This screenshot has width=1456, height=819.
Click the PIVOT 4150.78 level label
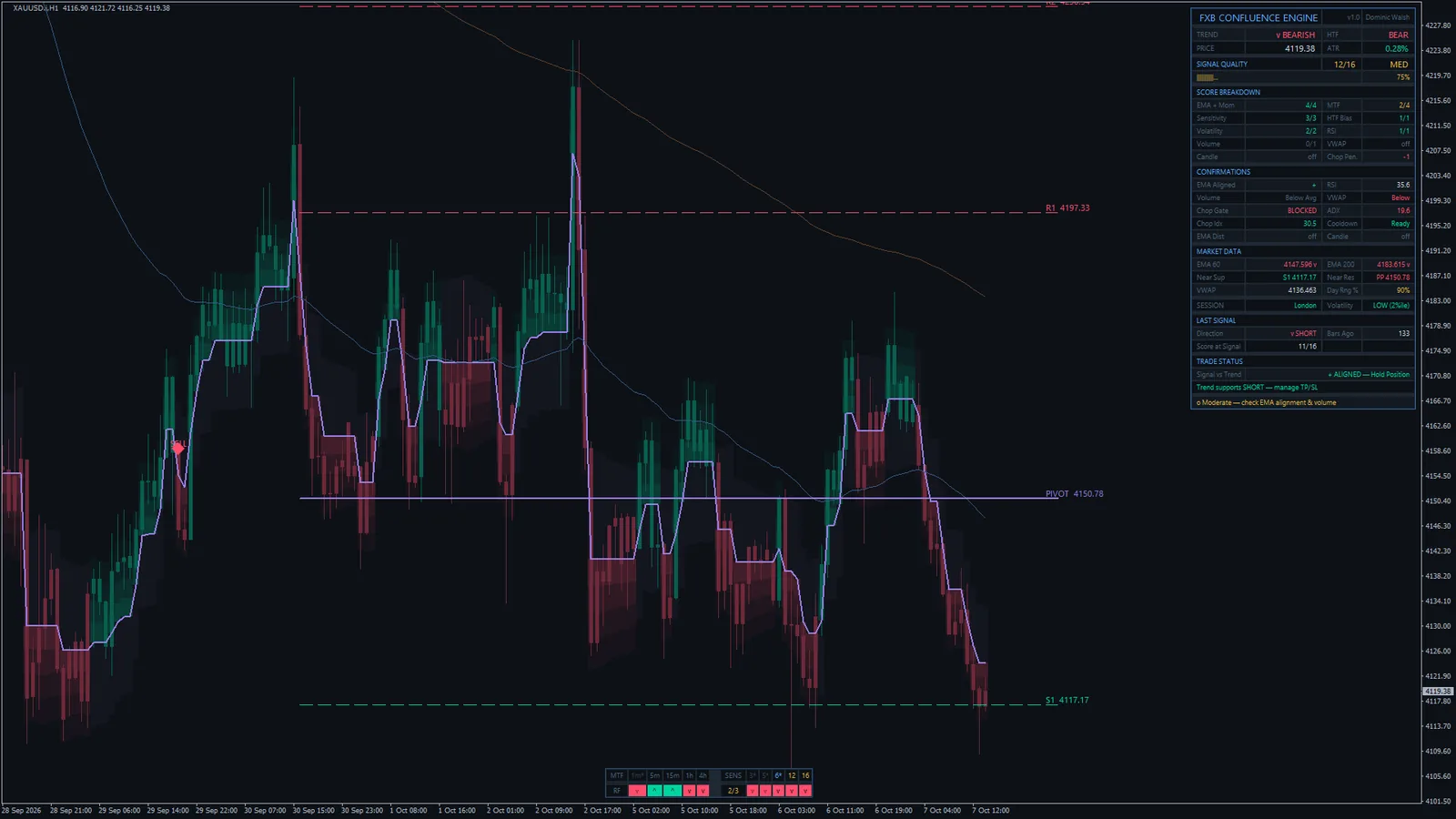[x=1074, y=494]
